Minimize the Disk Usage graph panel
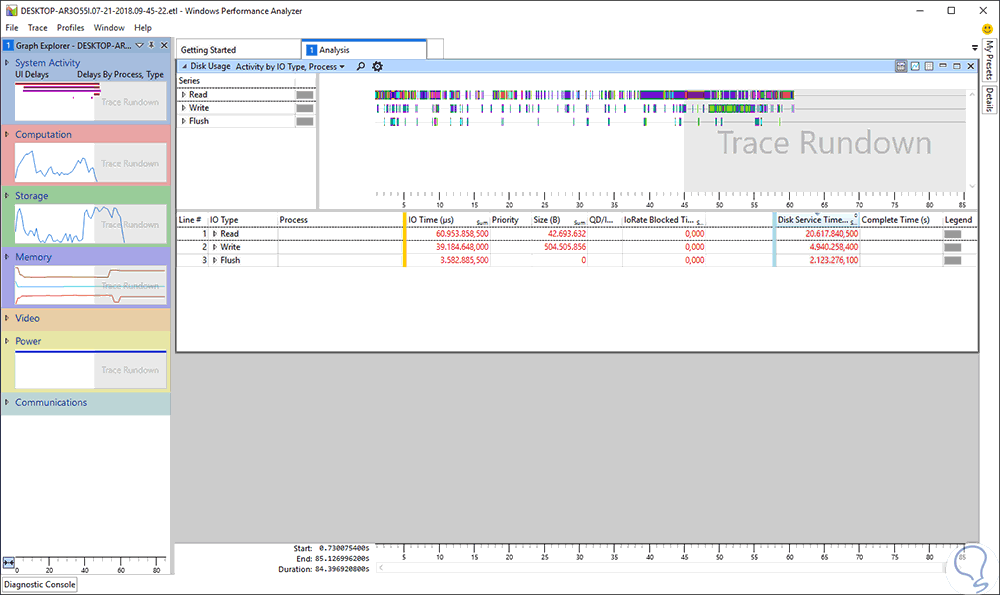 (943, 66)
